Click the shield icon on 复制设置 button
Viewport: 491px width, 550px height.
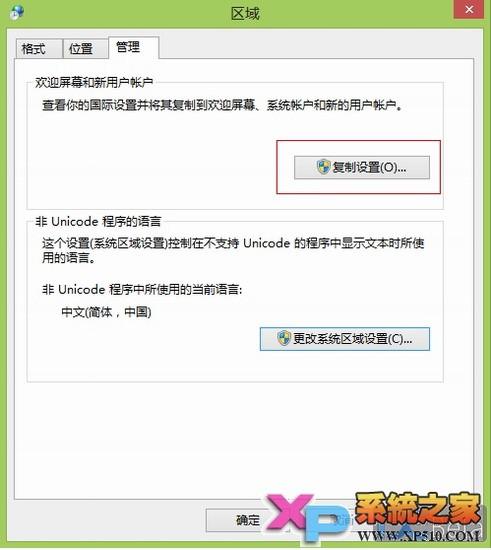coord(323,167)
